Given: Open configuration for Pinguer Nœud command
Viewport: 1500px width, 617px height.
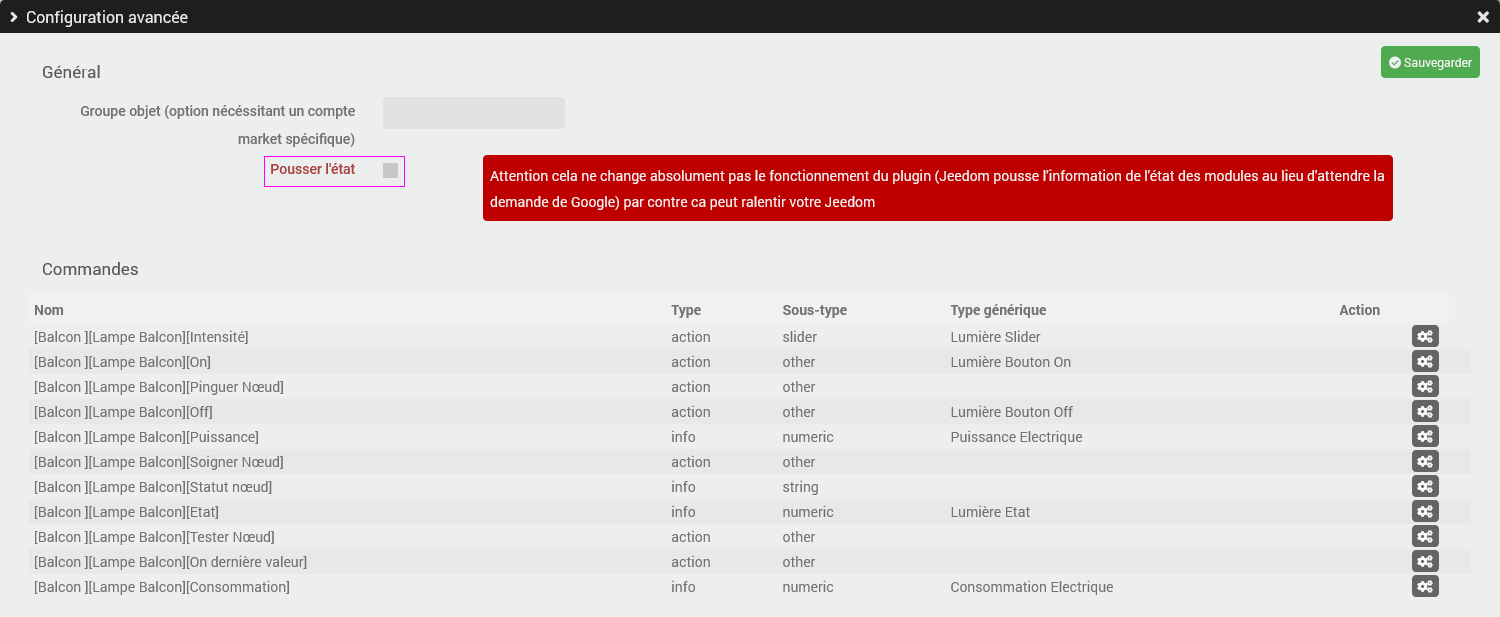Looking at the screenshot, I should 1425,387.
